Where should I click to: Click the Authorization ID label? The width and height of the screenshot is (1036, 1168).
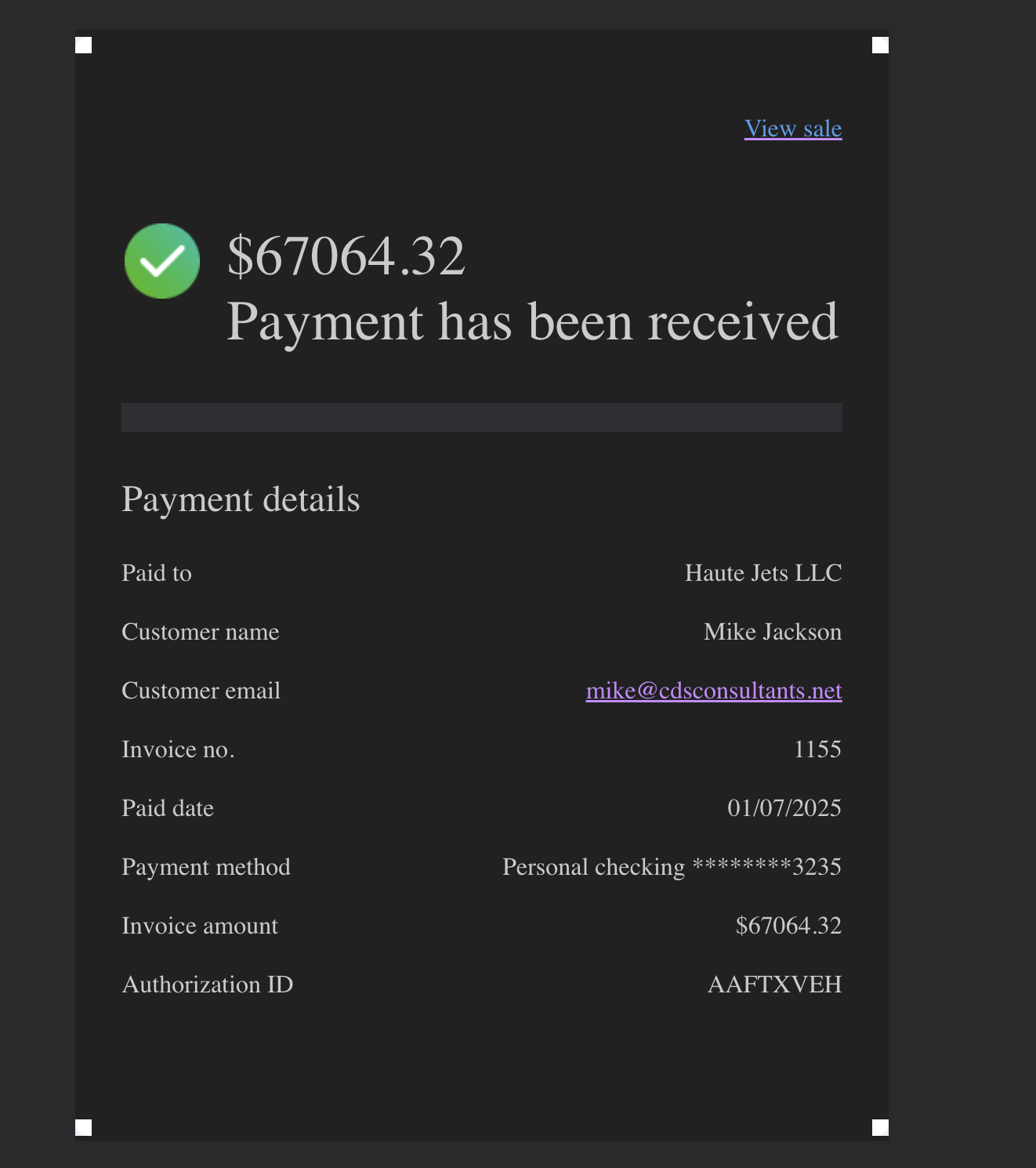click(208, 985)
